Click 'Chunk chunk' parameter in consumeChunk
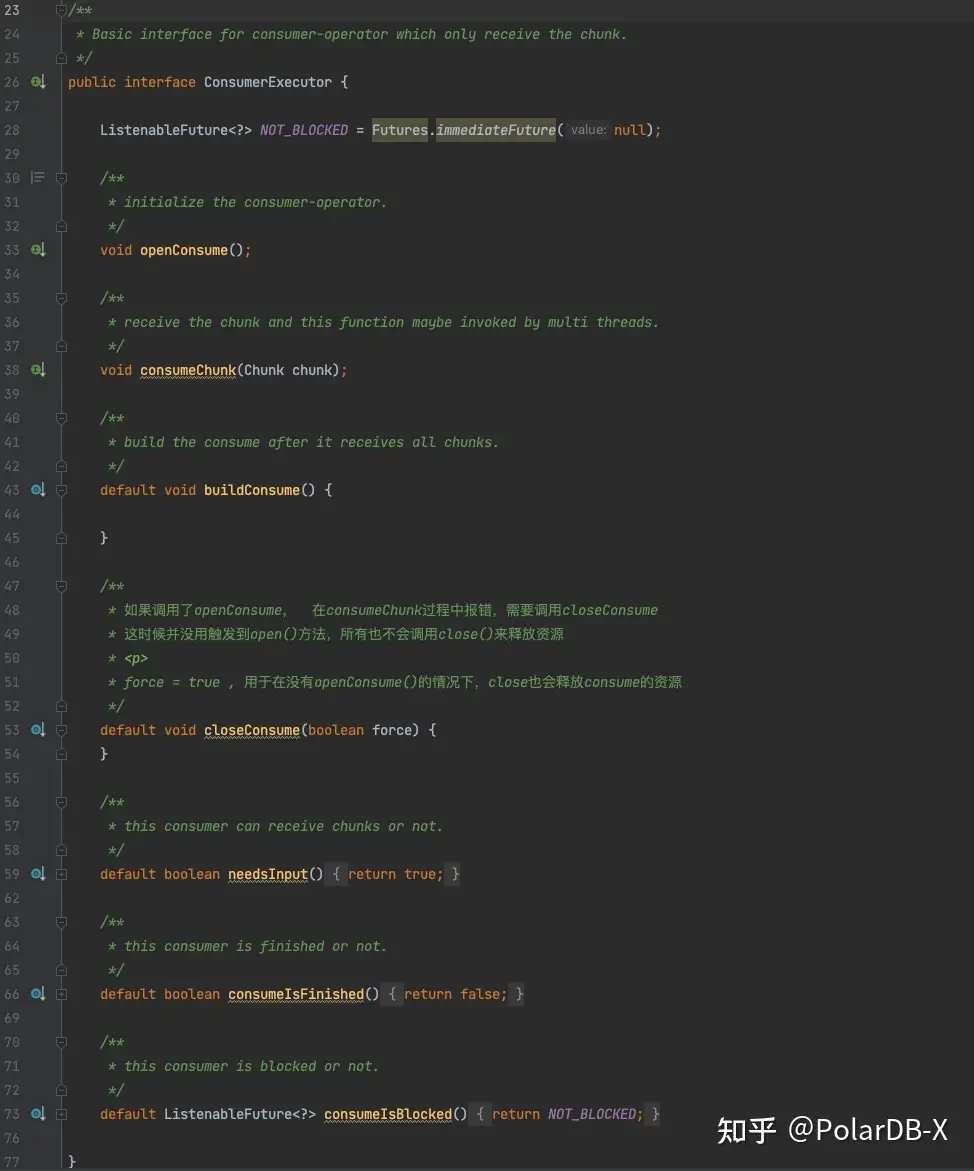This screenshot has height=1171, width=974. (x=288, y=370)
